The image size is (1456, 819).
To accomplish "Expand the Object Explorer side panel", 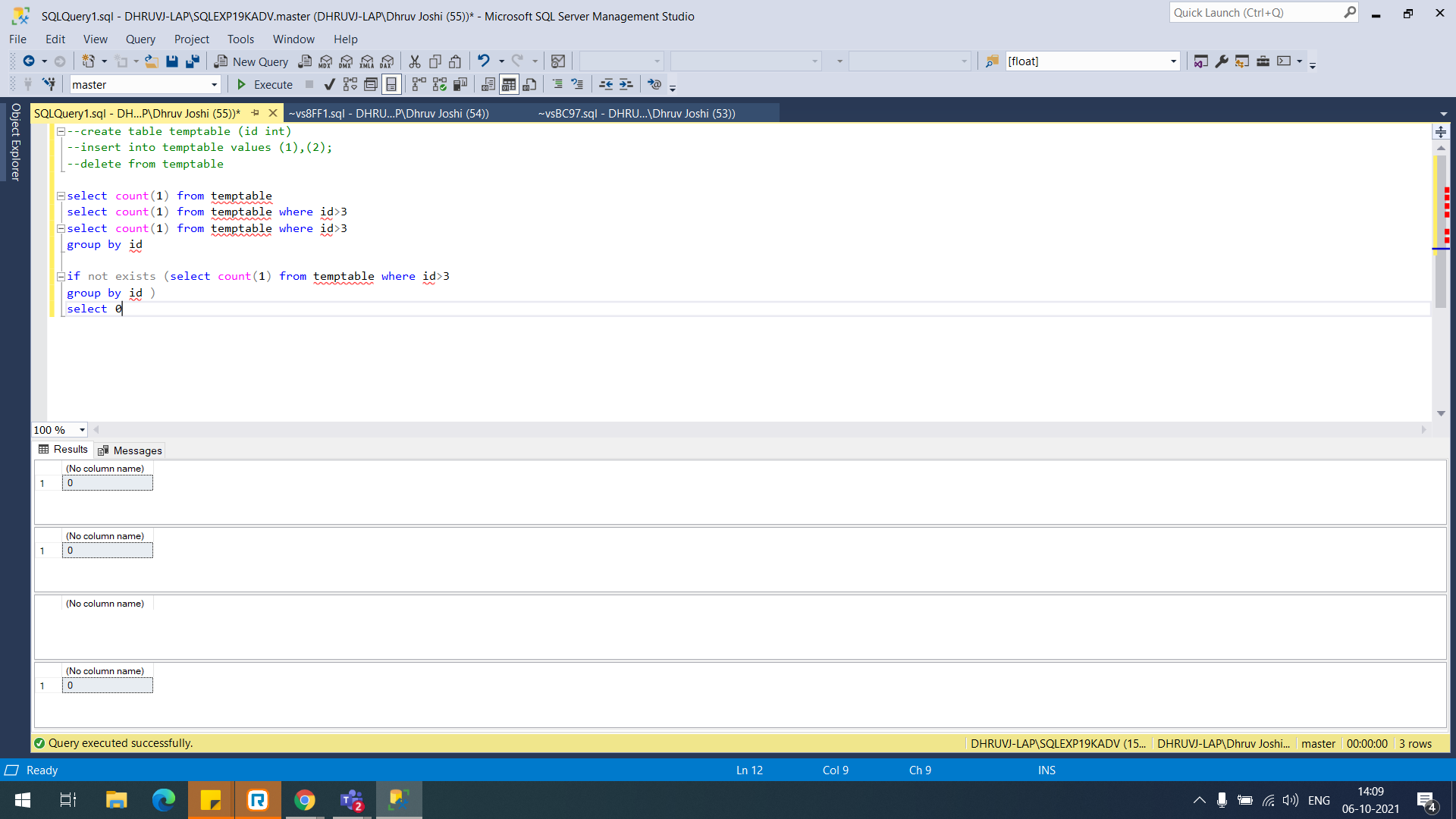I will click(14, 143).
